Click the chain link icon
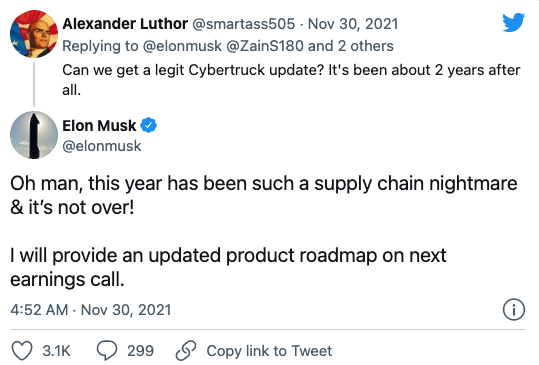 click(x=186, y=351)
